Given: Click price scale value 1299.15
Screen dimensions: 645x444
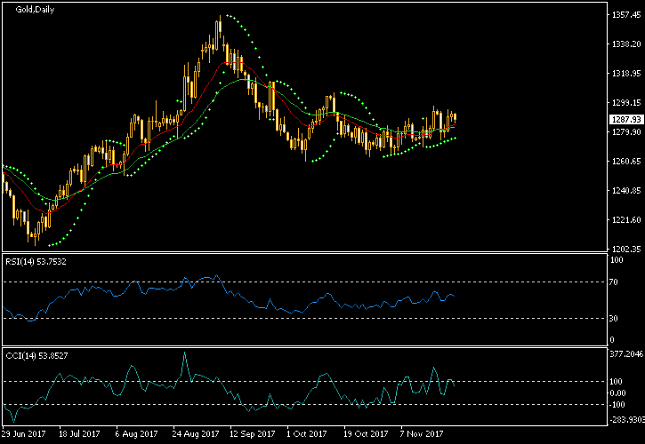Looking at the screenshot, I should pos(626,103).
